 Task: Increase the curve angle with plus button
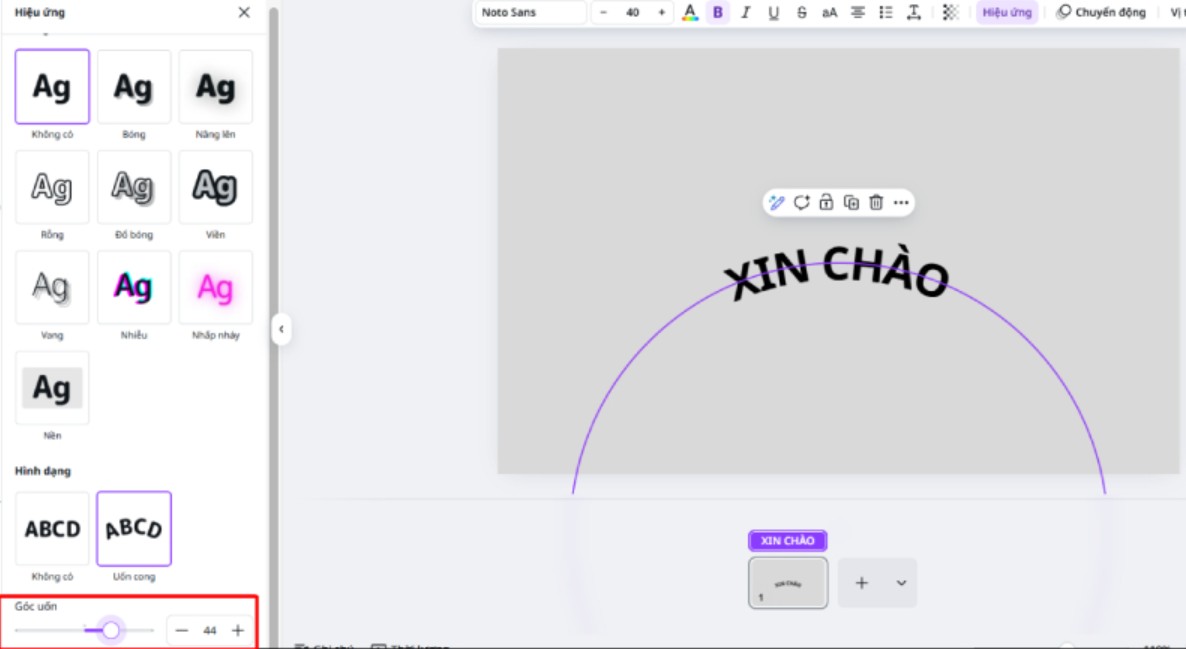(238, 630)
